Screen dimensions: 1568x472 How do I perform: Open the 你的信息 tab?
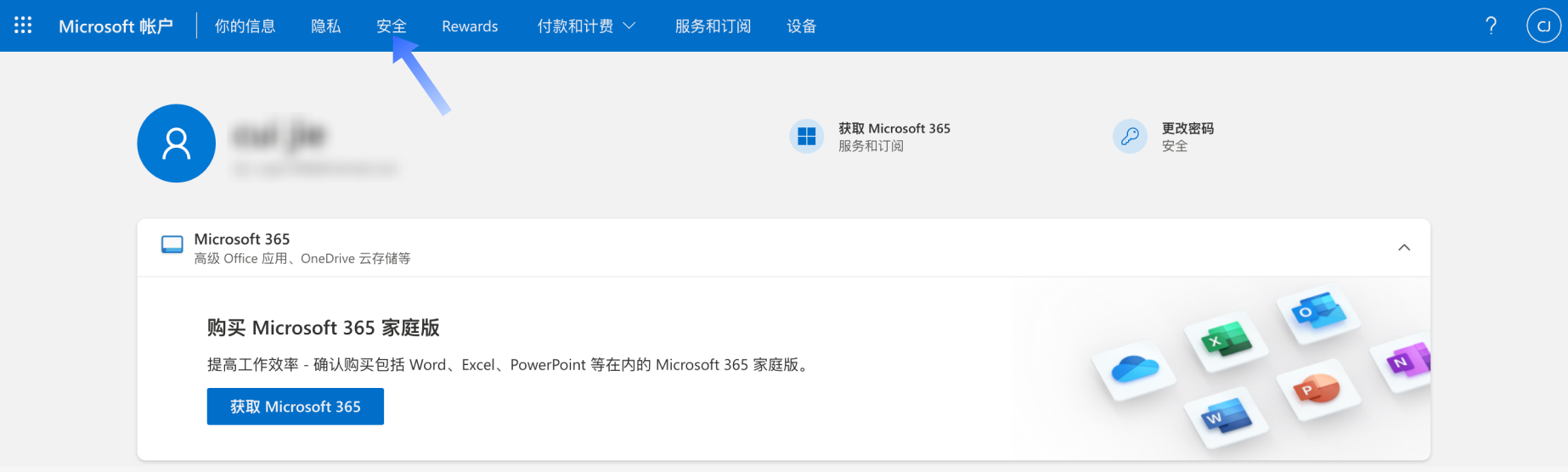(x=245, y=26)
